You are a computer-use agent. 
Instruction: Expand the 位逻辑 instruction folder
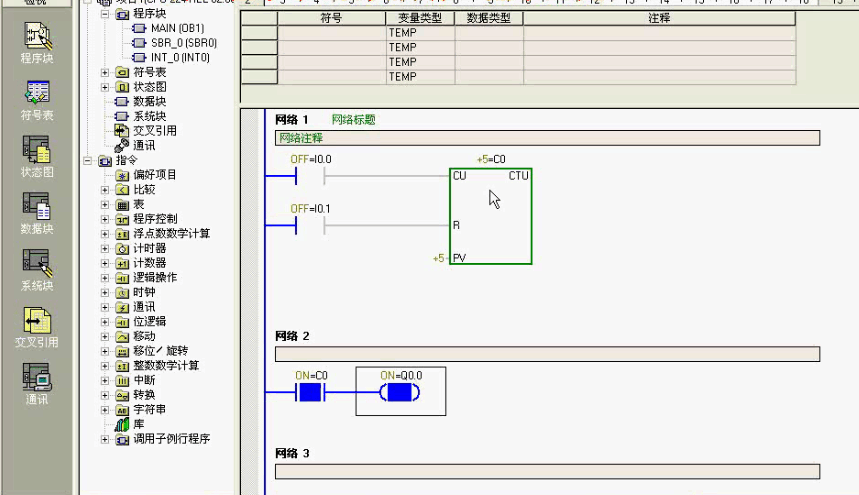(x=105, y=322)
